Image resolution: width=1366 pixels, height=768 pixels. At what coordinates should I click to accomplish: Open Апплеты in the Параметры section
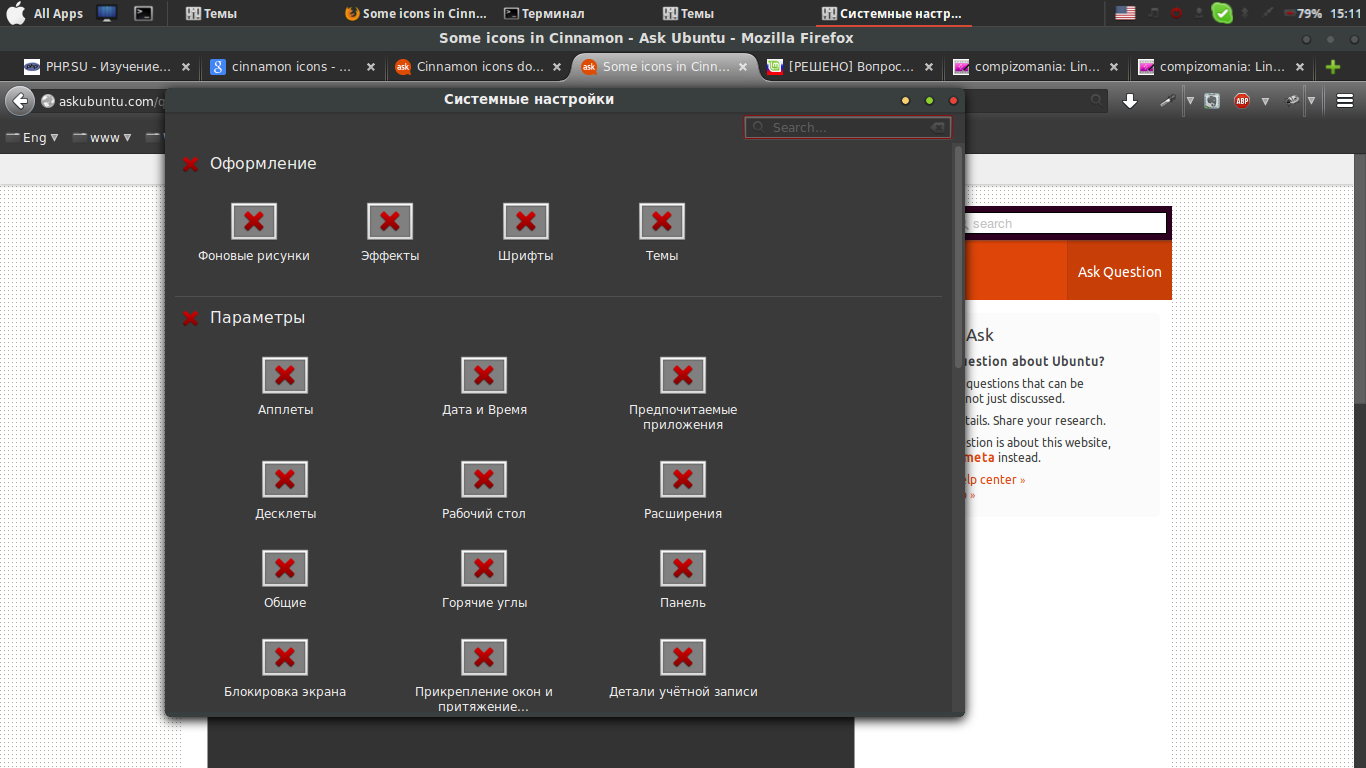pos(285,376)
